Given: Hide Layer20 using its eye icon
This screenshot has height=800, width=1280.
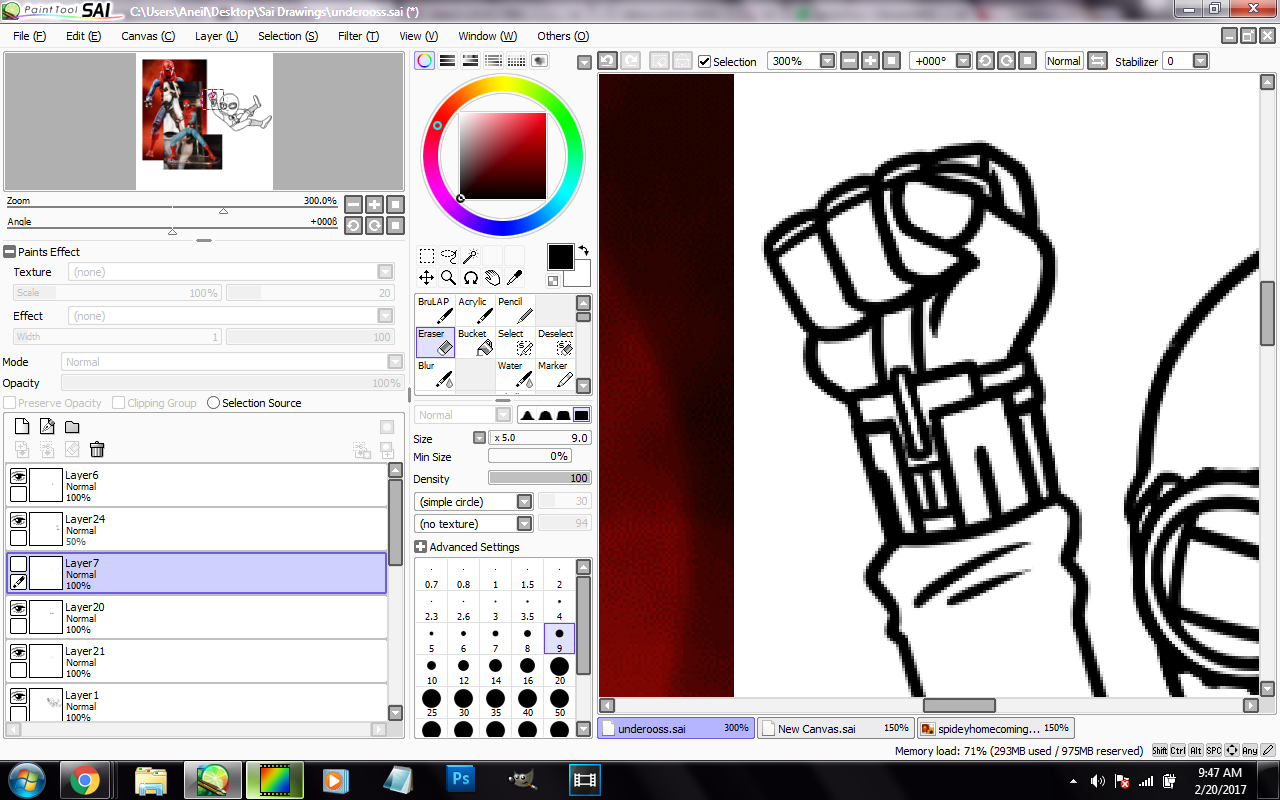Looking at the screenshot, I should tap(18, 609).
